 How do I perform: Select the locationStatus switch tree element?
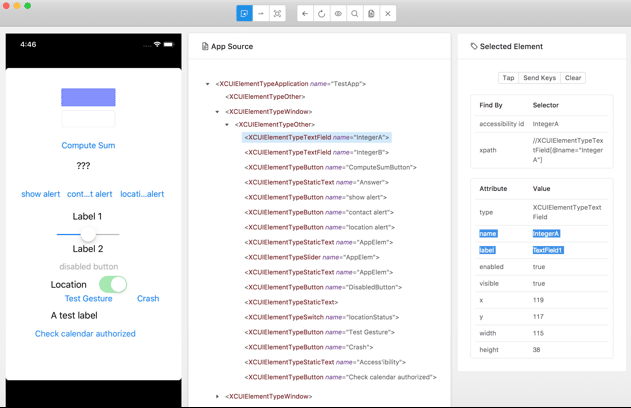321,317
